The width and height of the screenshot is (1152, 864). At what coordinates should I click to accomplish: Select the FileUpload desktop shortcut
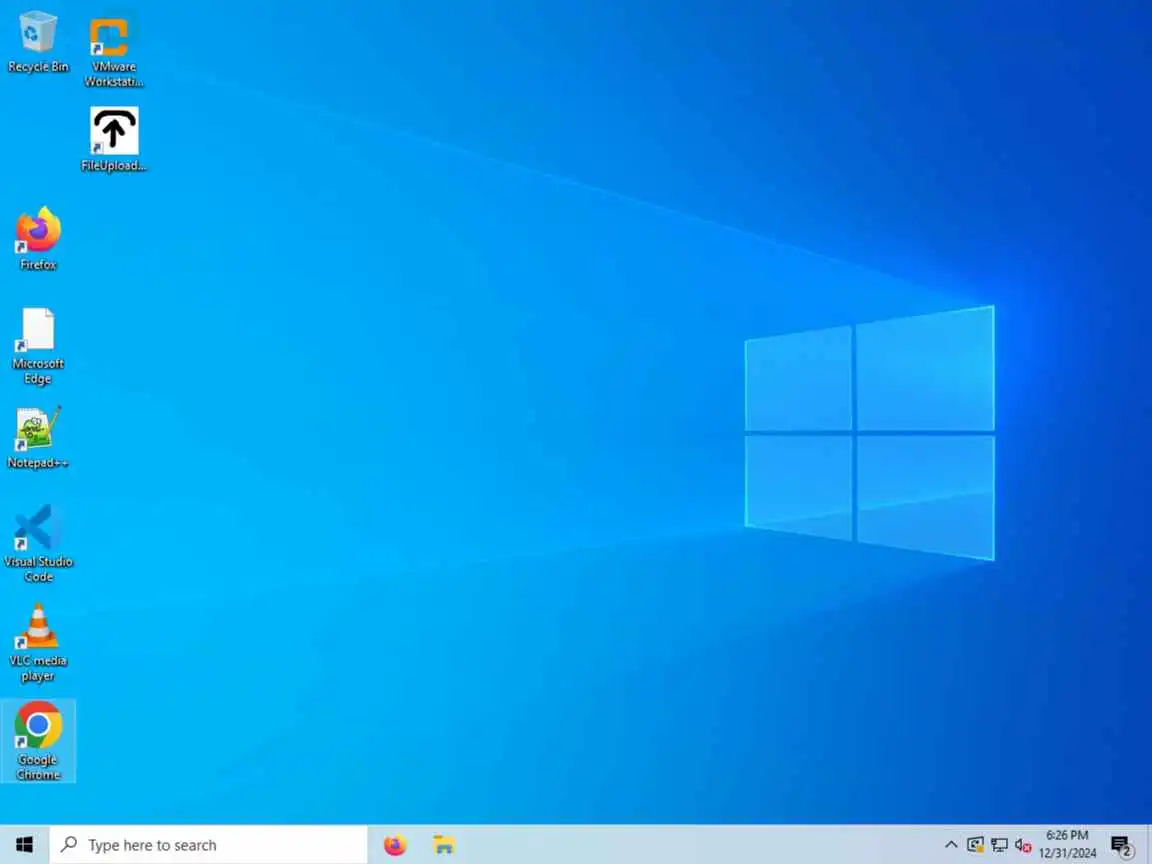[113, 140]
